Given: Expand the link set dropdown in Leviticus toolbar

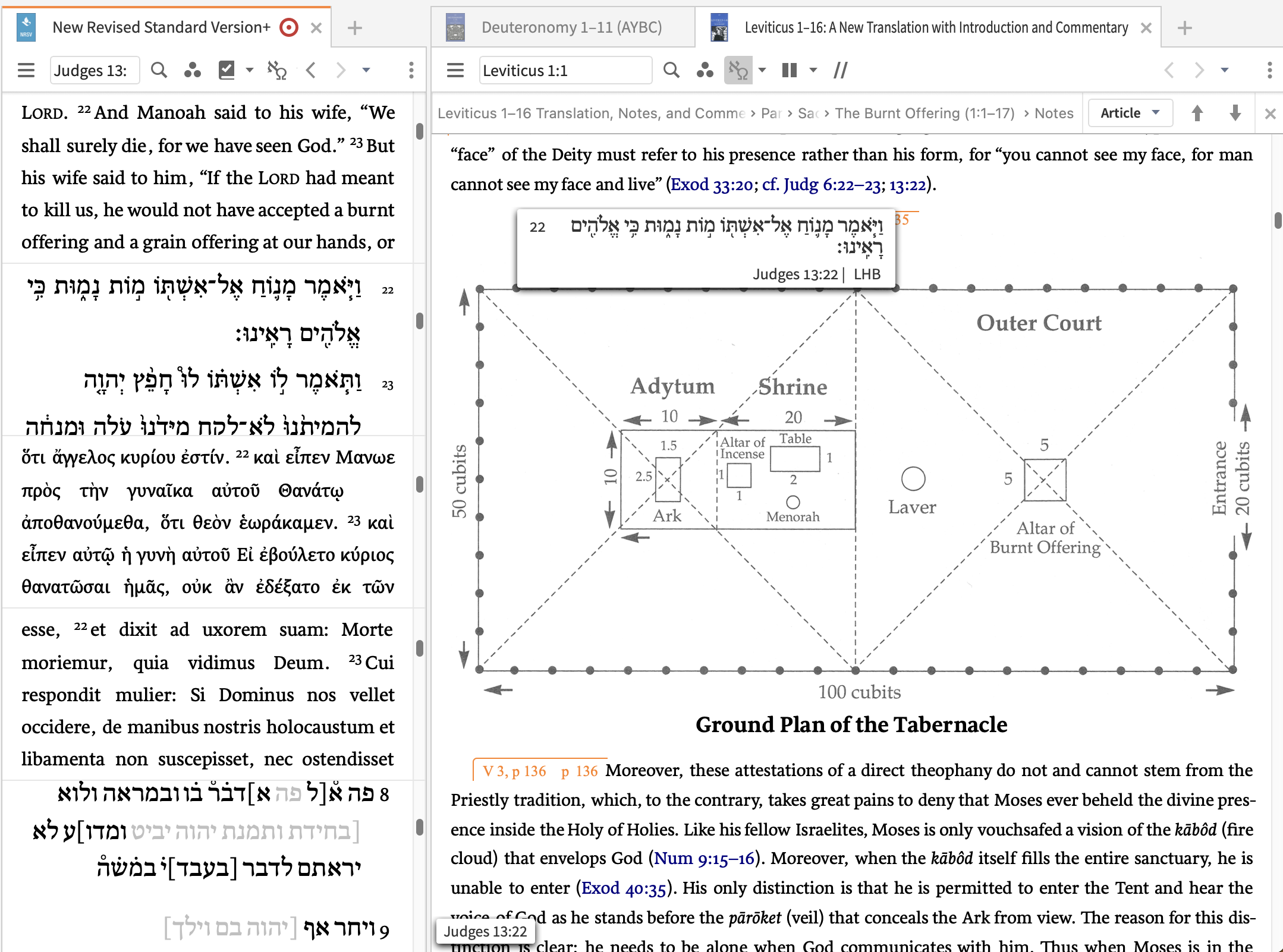Looking at the screenshot, I should [762, 70].
